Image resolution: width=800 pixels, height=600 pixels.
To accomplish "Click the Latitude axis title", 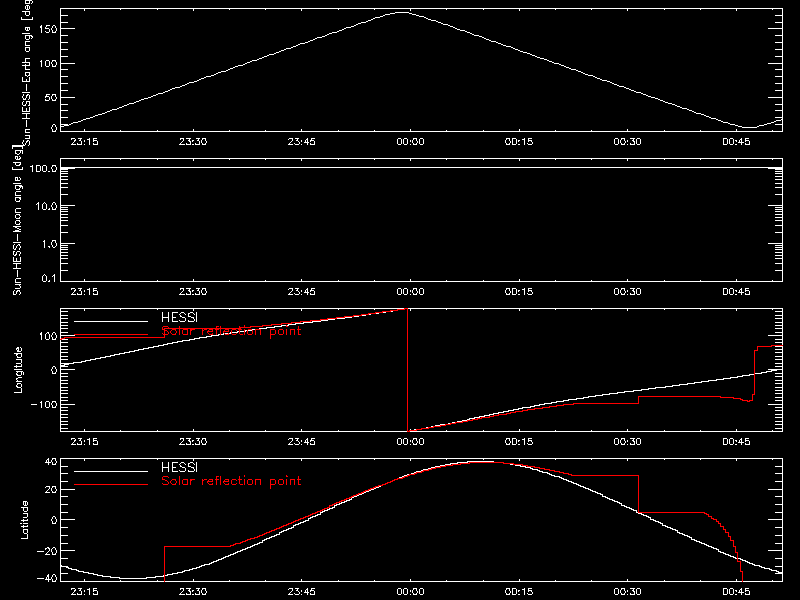I will (24, 520).
